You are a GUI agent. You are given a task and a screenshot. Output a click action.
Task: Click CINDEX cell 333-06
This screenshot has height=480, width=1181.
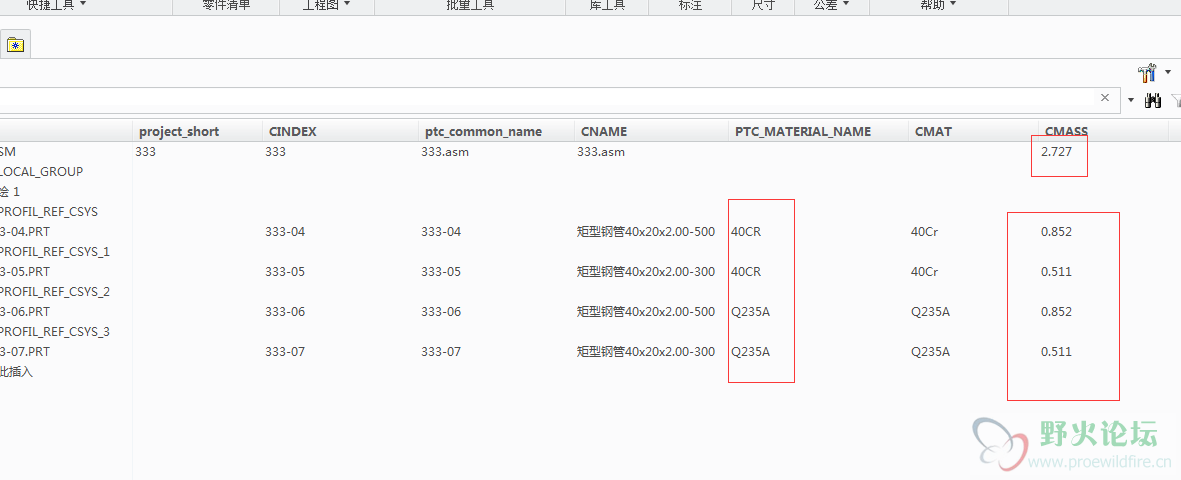(285, 312)
